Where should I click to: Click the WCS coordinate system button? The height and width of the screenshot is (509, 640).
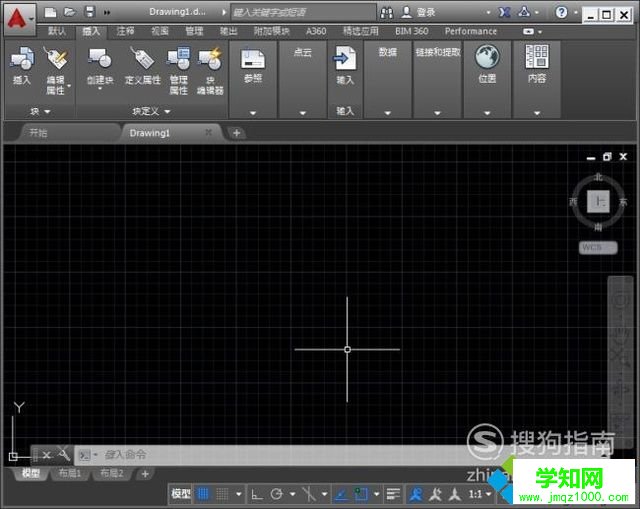(x=598, y=247)
